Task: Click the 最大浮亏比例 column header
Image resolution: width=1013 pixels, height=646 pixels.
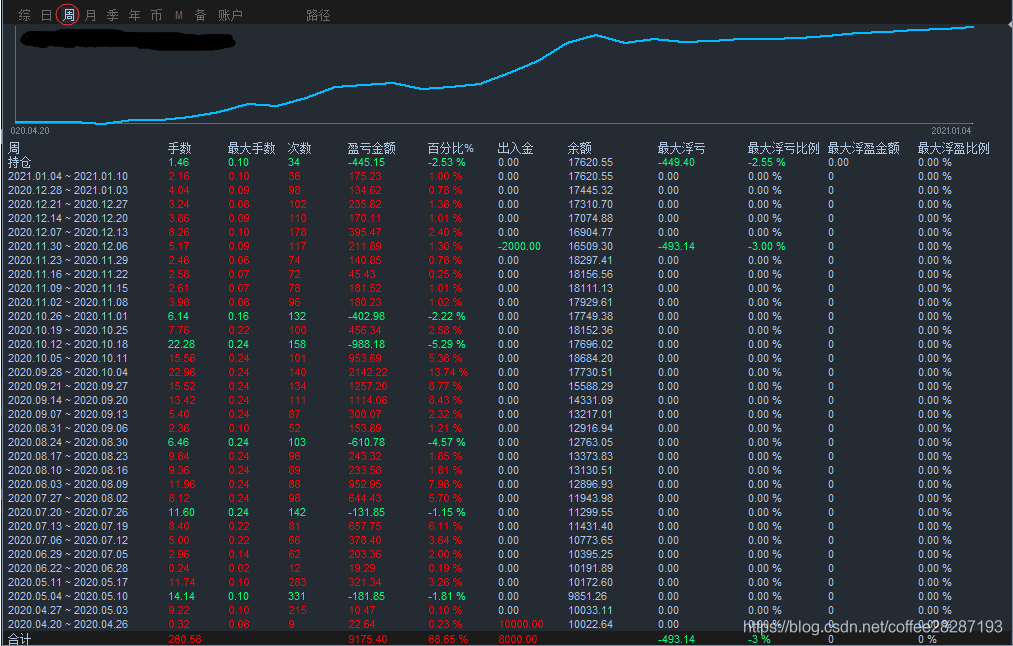Action: 783,149
